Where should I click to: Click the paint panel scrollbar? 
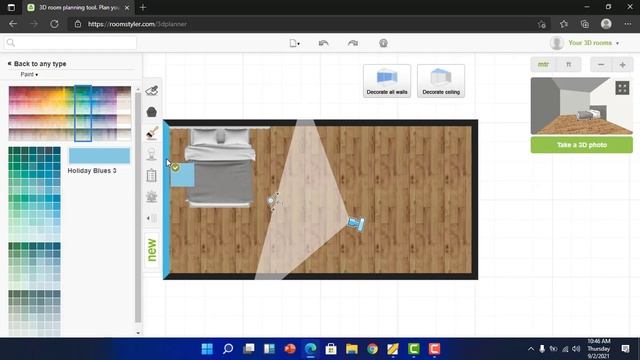[138, 207]
